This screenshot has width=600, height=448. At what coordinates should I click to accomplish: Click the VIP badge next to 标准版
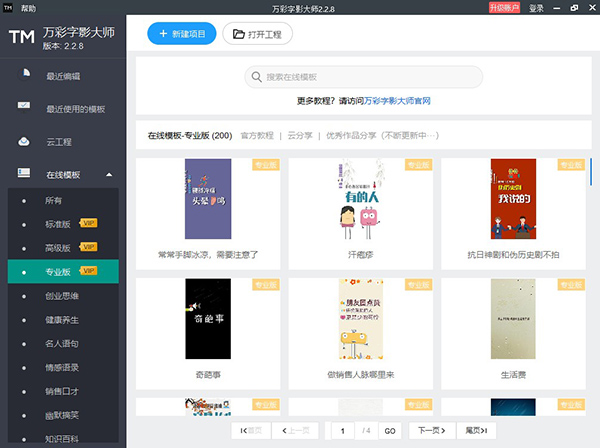pyautogui.click(x=88, y=223)
